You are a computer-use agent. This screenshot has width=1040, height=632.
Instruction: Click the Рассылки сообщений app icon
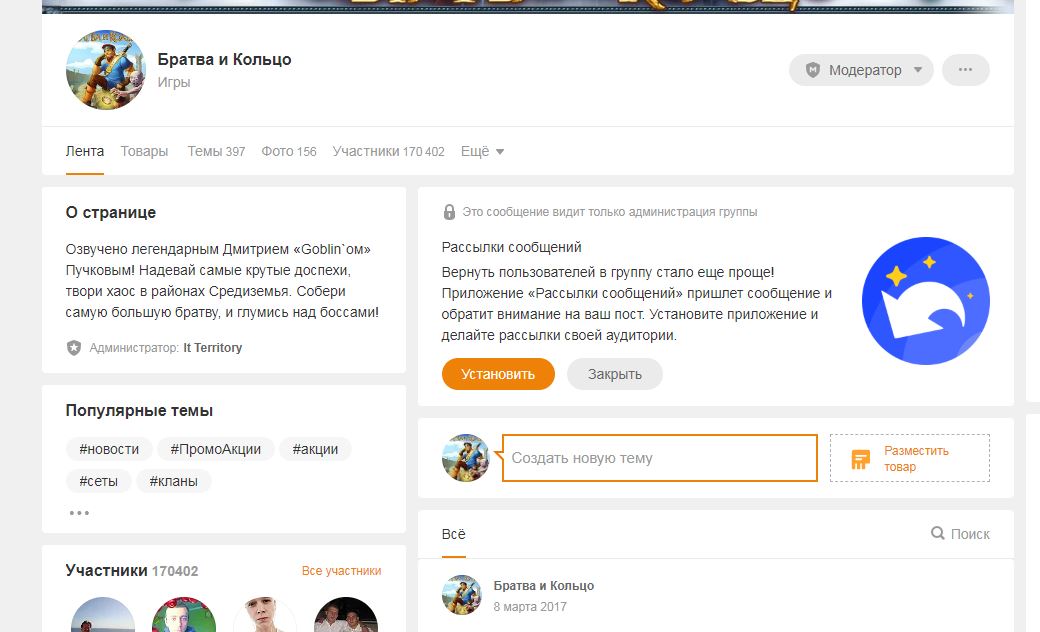[x=925, y=300]
